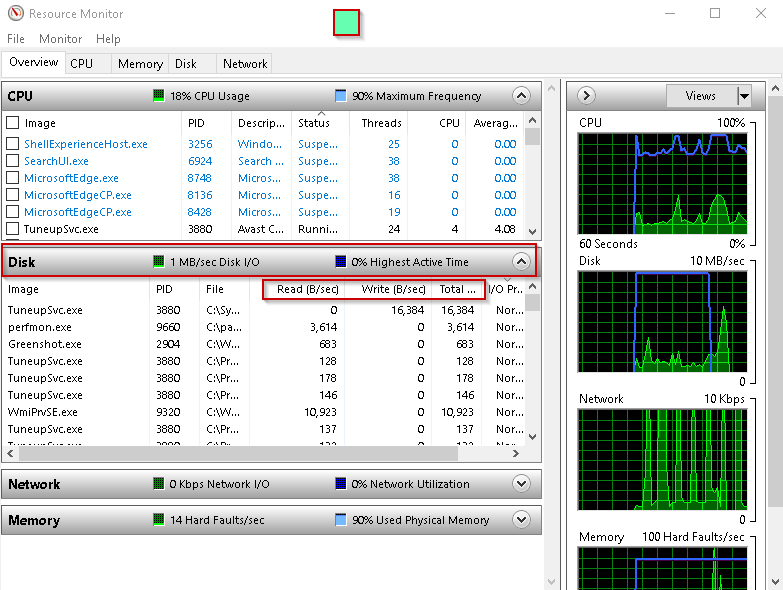Click the Resource Monitor app icon in title bar
Image resolution: width=783 pixels, height=590 pixels.
click(15, 13)
